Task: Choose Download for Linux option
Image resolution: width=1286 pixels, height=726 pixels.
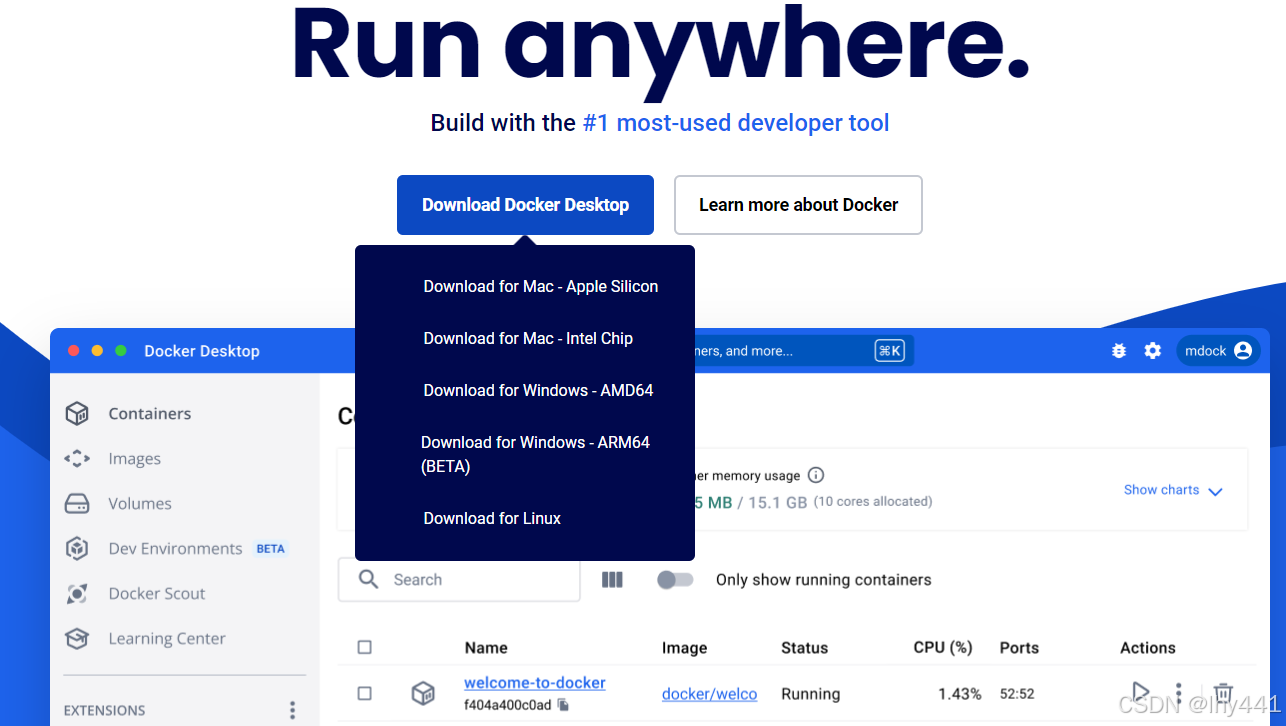Action: (492, 518)
